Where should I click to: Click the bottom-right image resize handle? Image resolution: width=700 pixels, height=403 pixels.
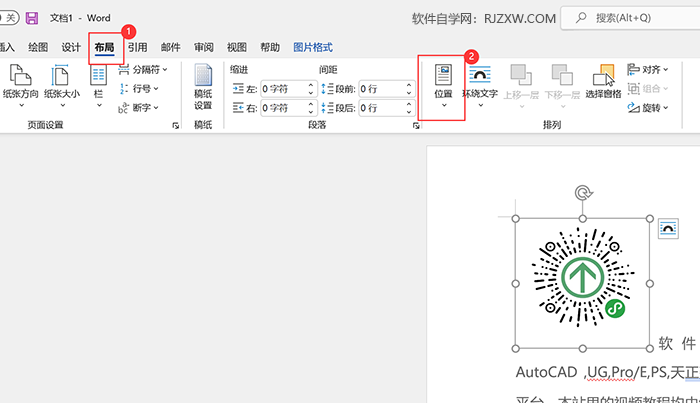(x=650, y=348)
